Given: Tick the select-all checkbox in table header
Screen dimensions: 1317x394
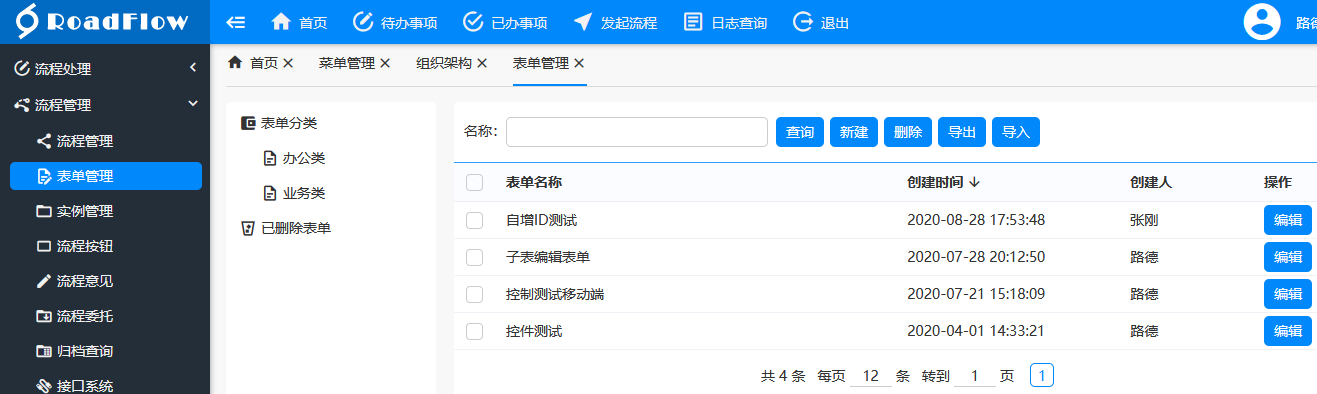Looking at the screenshot, I should (475, 182).
